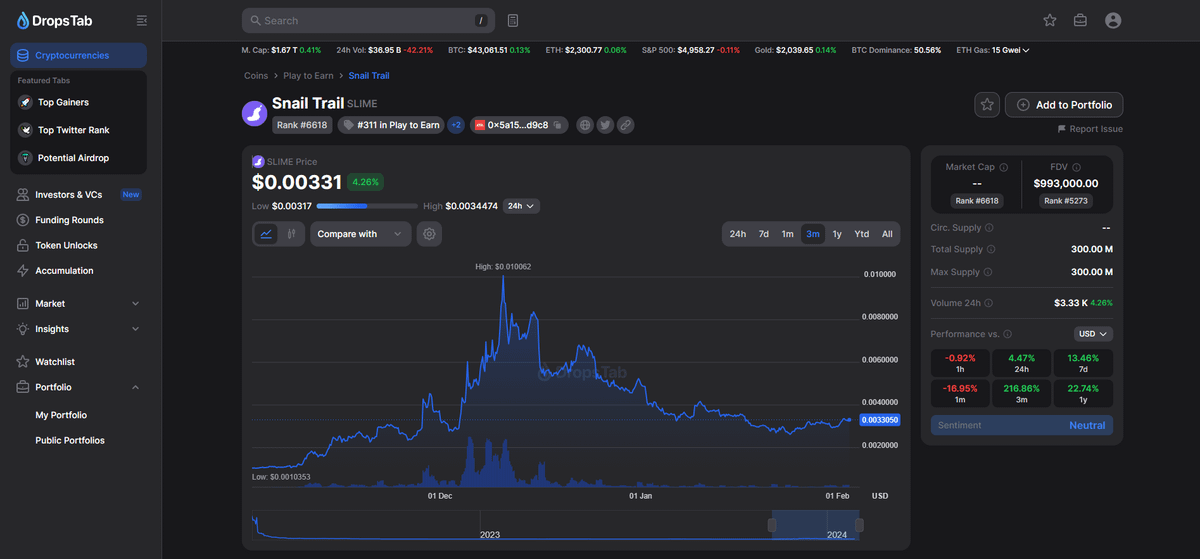1200x559 pixels.
Task: Open the Compare with dropdown
Action: (360, 234)
